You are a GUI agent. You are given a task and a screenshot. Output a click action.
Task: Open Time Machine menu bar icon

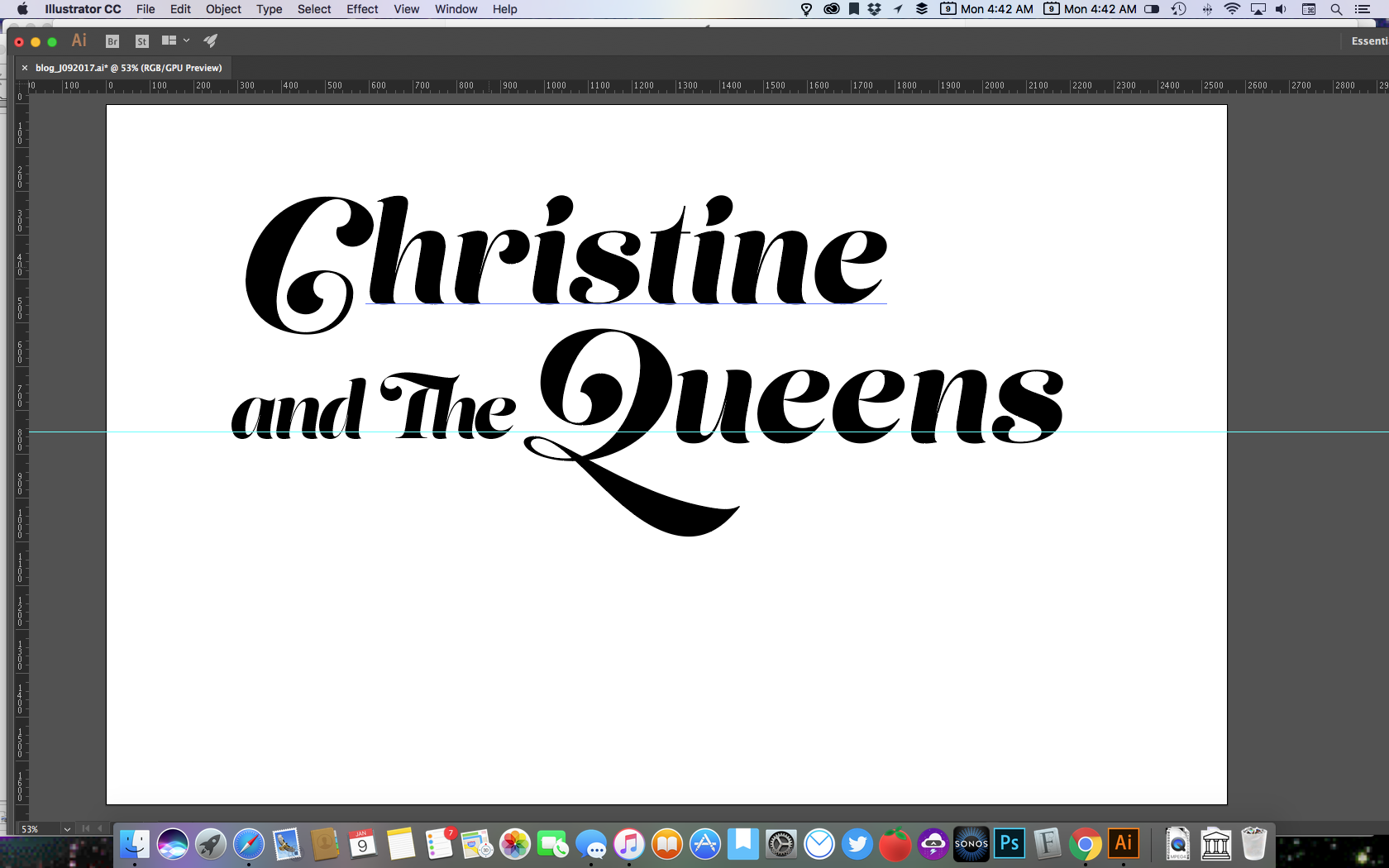tap(1179, 9)
